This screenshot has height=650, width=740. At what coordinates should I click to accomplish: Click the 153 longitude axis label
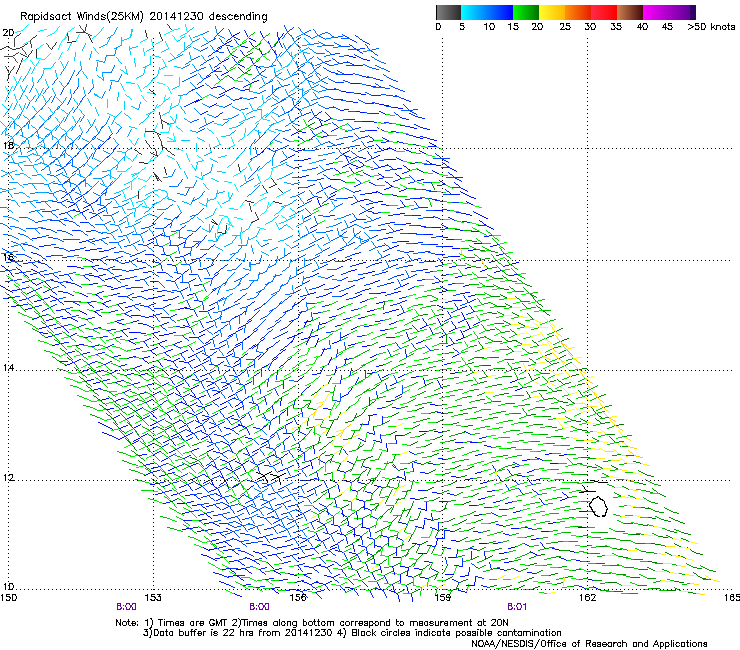153,598
